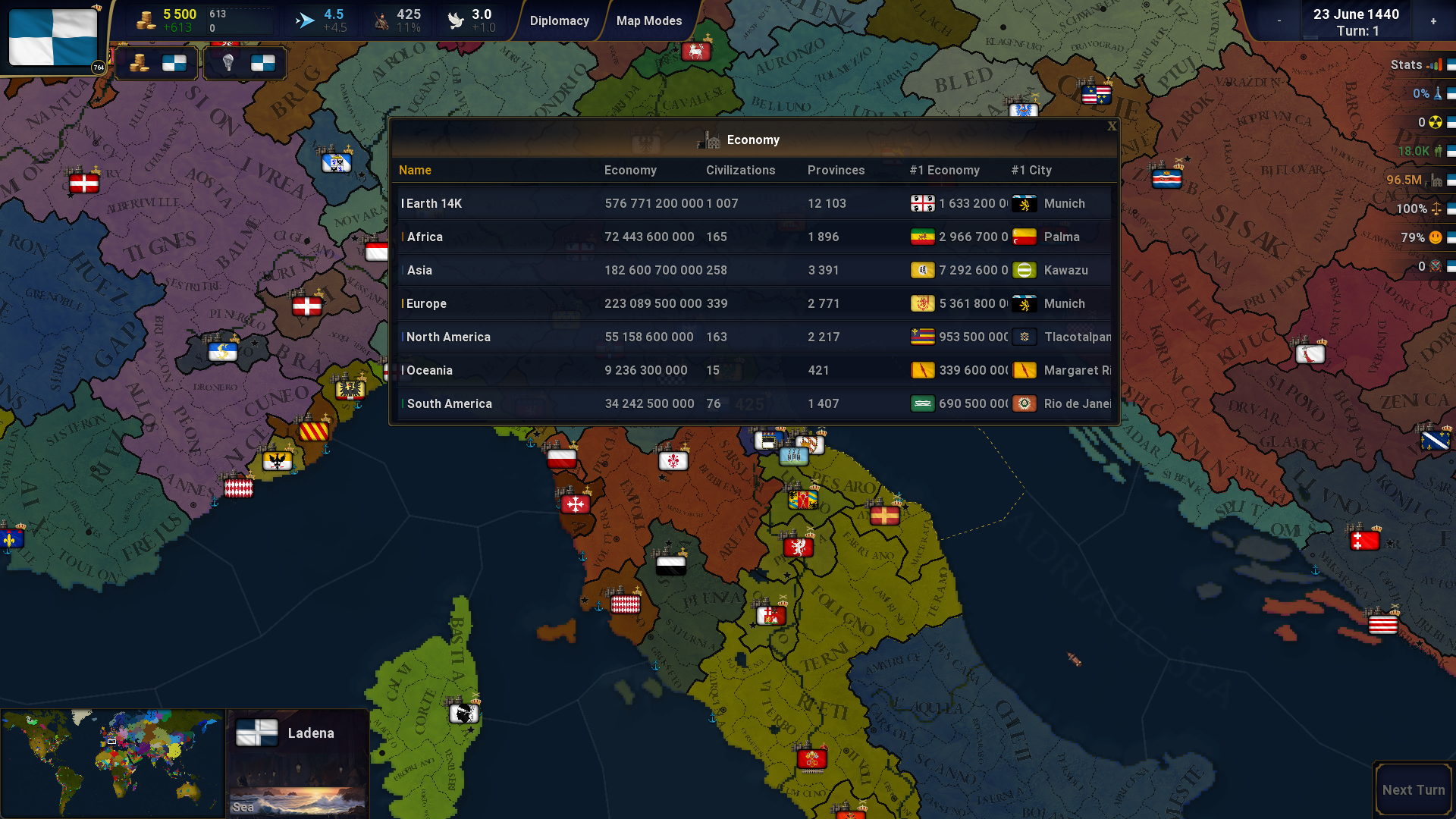Select the South America row
The width and height of the screenshot is (1456, 819).
754,403
